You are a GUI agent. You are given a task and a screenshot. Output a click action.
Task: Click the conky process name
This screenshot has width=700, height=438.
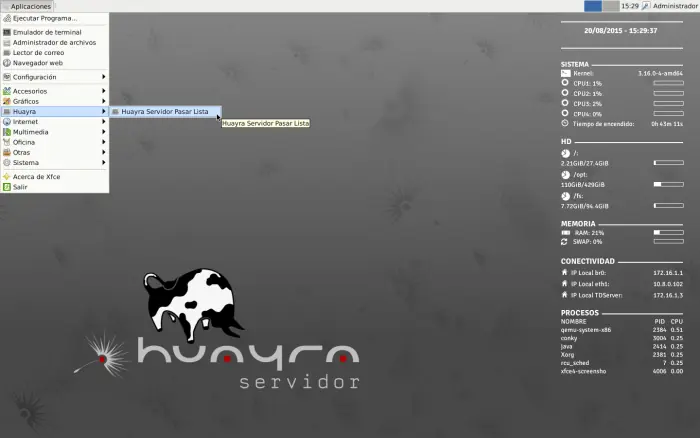[569, 338]
